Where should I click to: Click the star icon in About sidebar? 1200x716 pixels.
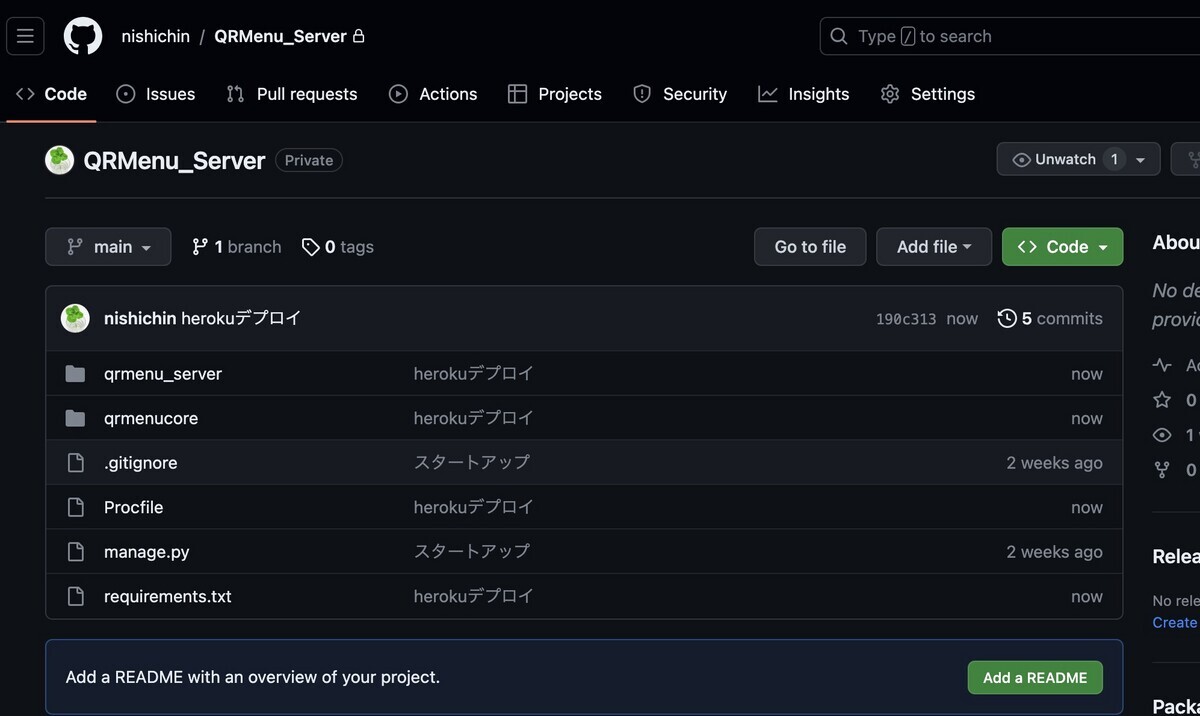coord(1162,400)
